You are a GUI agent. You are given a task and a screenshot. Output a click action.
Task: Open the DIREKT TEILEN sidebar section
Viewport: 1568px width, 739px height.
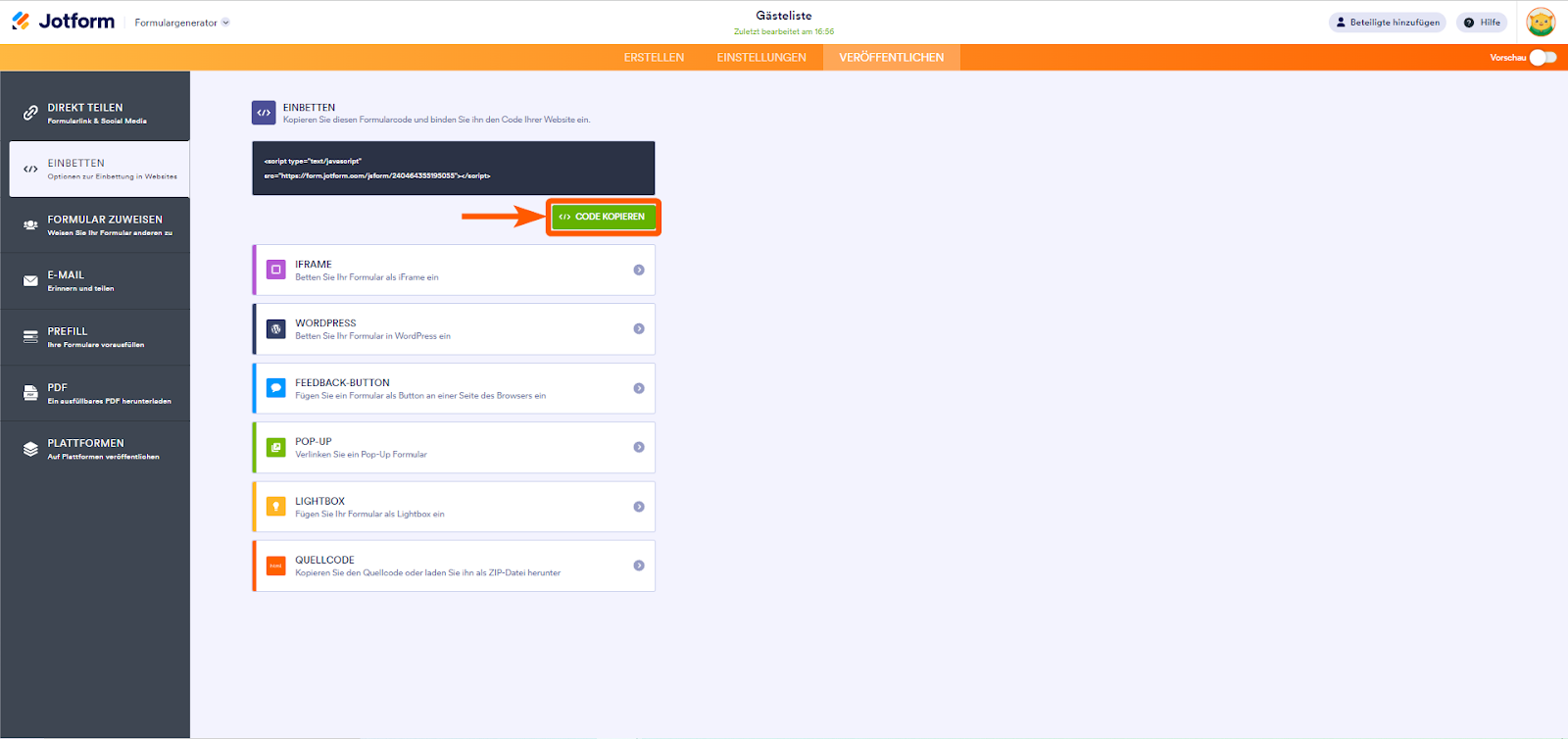(x=95, y=113)
